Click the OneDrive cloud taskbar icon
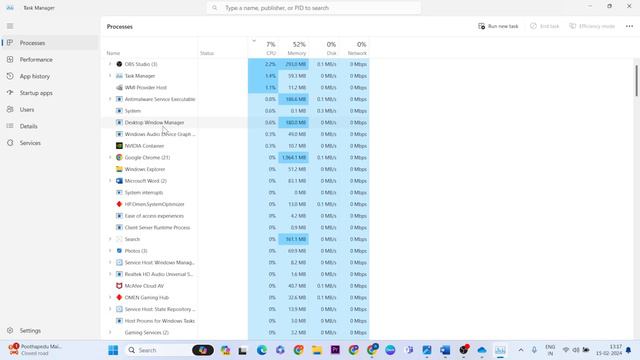This screenshot has height=360, width=640. pos(482,350)
